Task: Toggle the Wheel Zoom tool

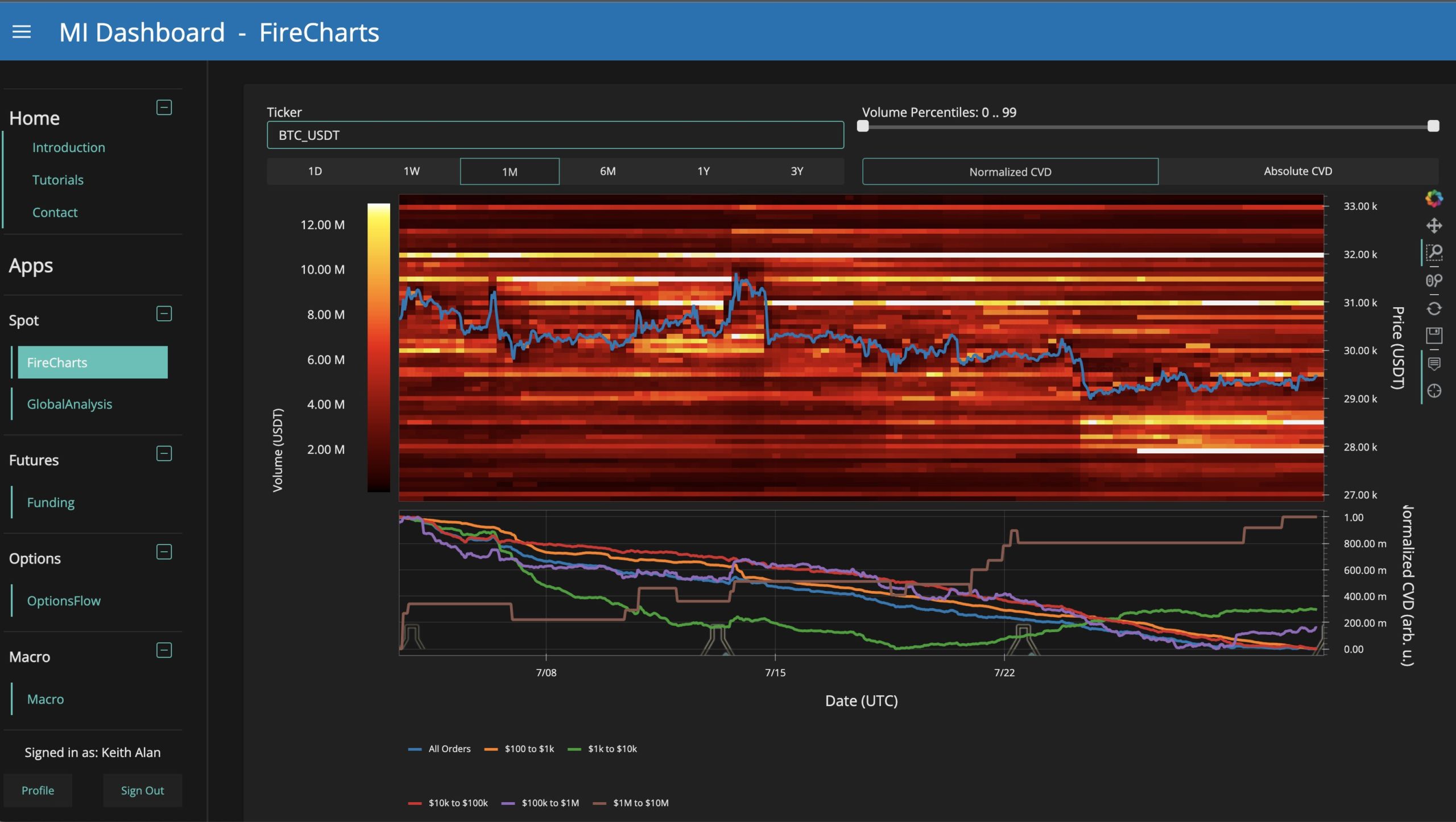Action: coord(1434,280)
